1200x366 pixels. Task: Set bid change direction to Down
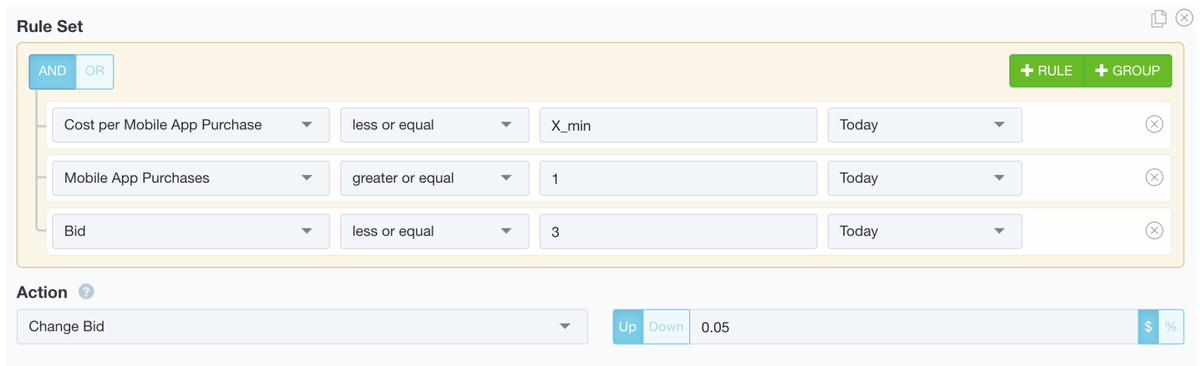666,327
